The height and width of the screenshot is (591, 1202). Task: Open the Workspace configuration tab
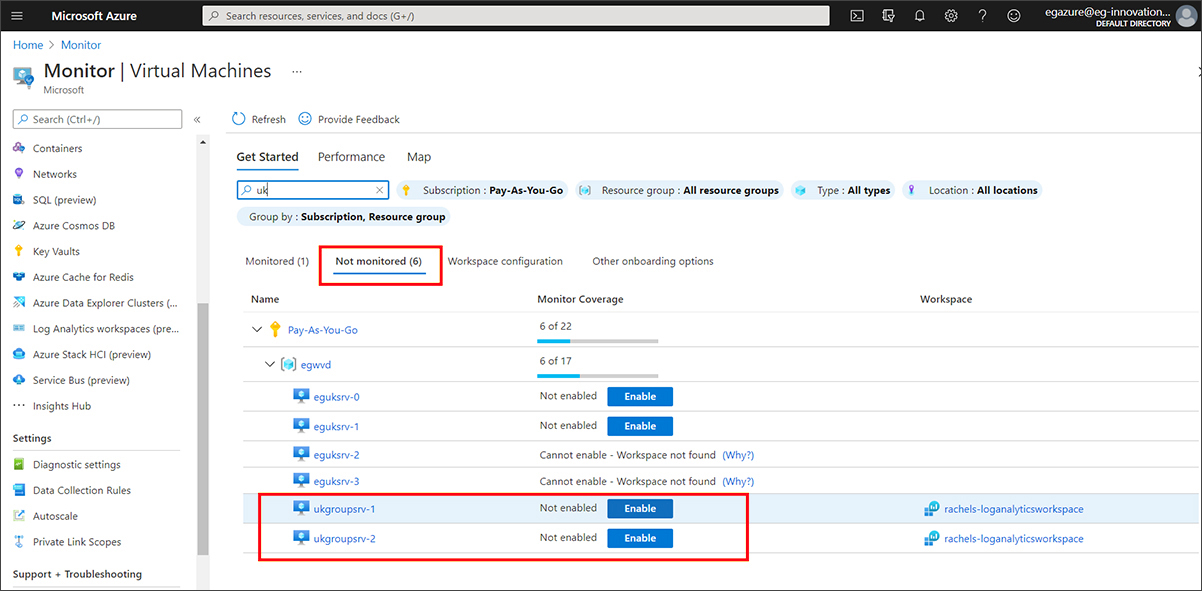(505, 261)
